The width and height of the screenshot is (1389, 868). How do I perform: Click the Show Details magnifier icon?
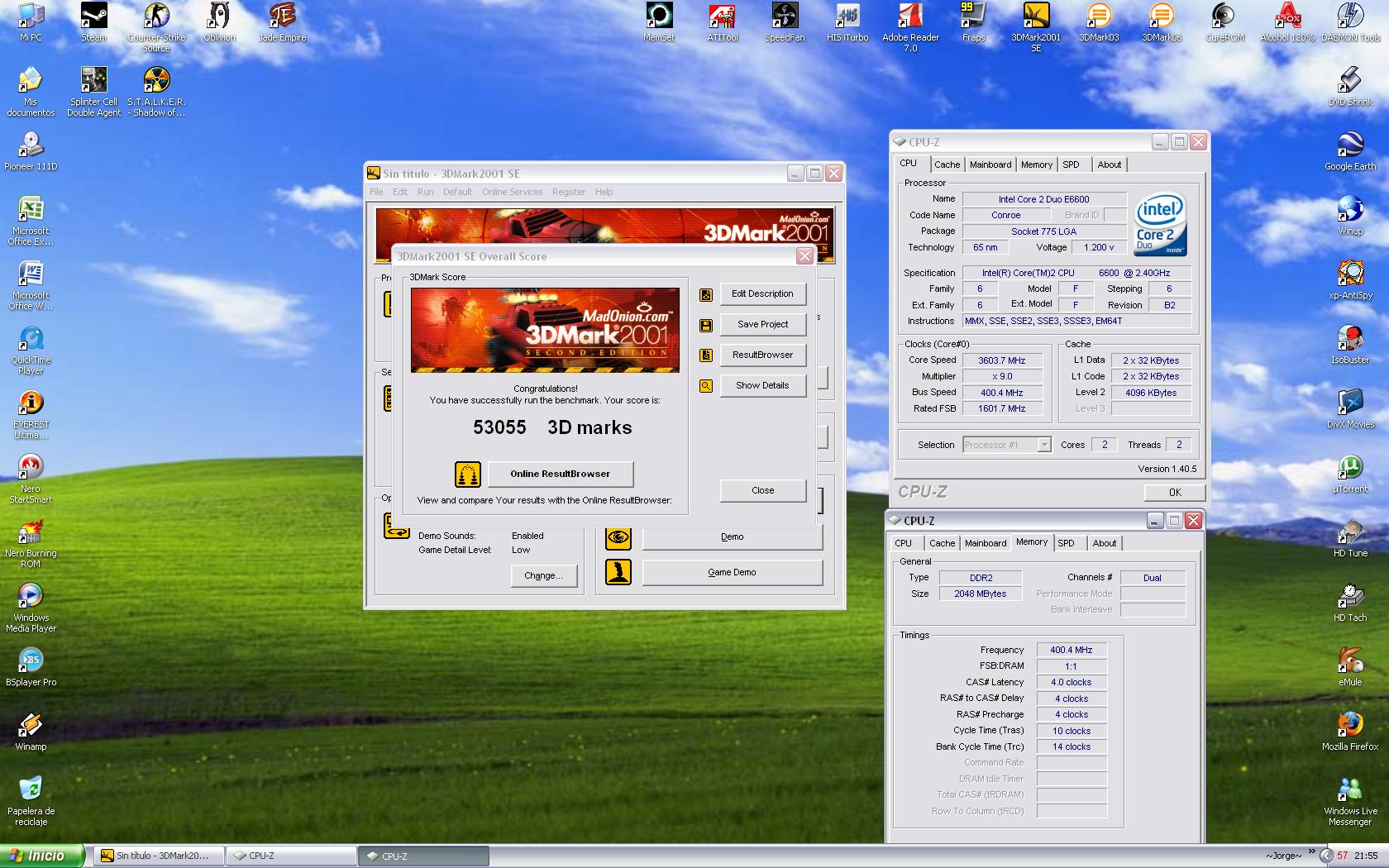[706, 386]
